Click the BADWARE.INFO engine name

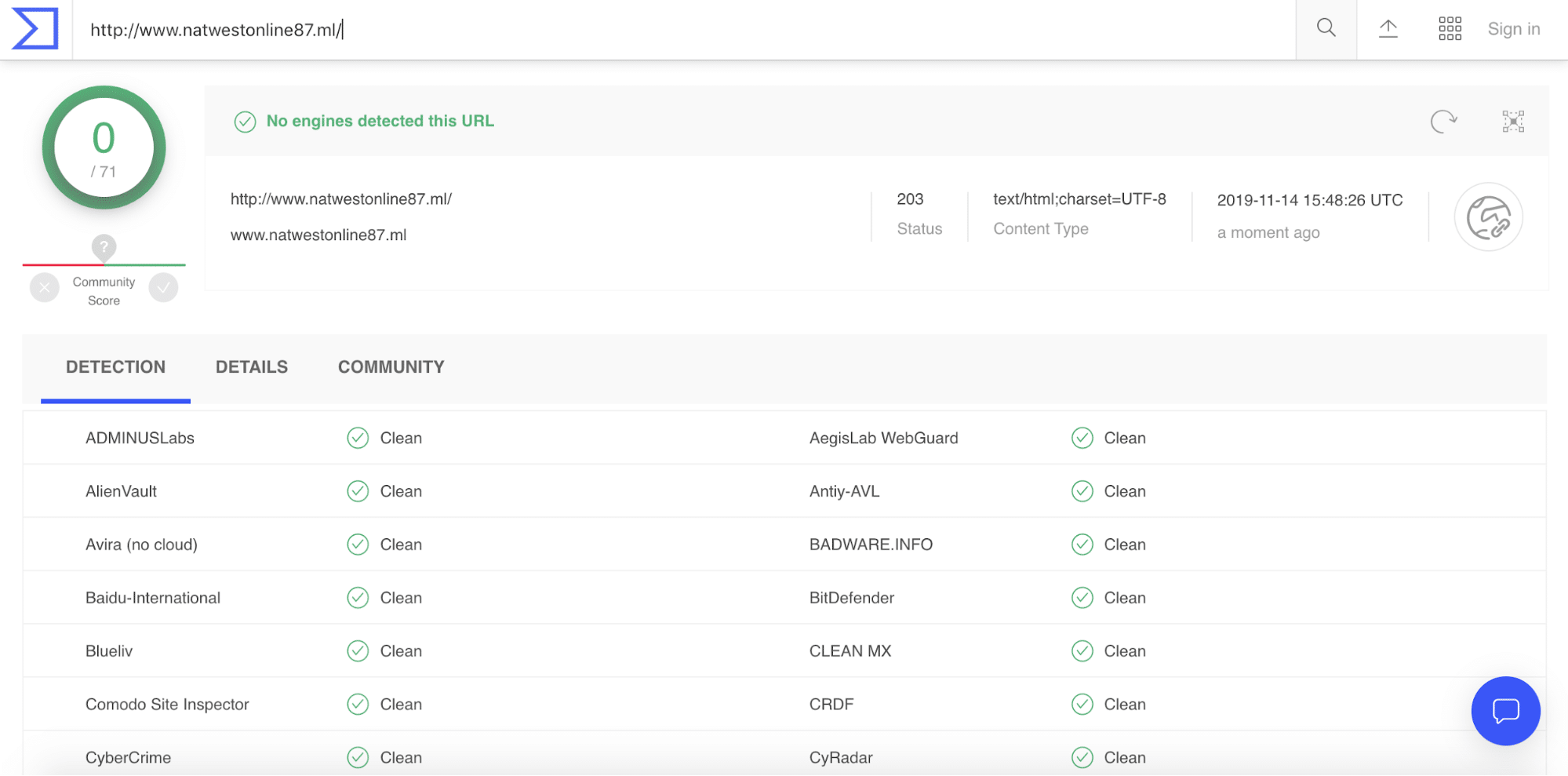871,545
